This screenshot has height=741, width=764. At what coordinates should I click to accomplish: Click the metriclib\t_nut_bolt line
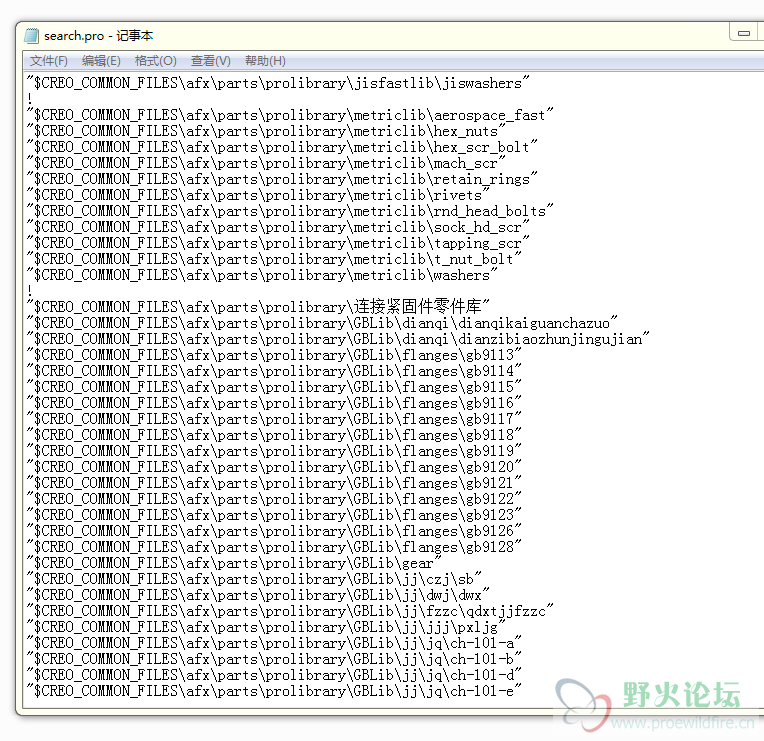coord(274,259)
